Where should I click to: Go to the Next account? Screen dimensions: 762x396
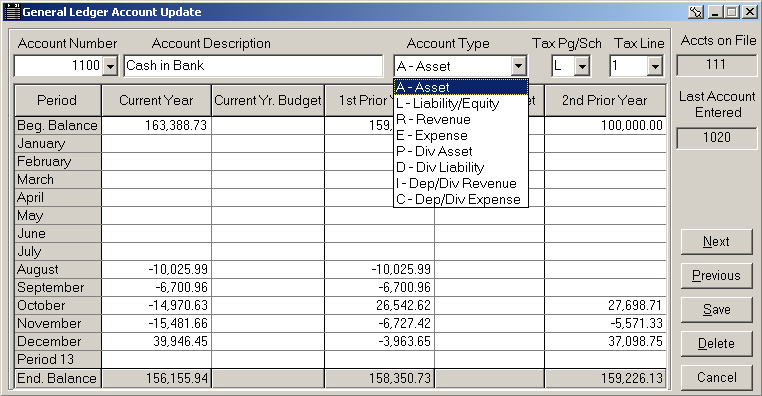click(716, 242)
